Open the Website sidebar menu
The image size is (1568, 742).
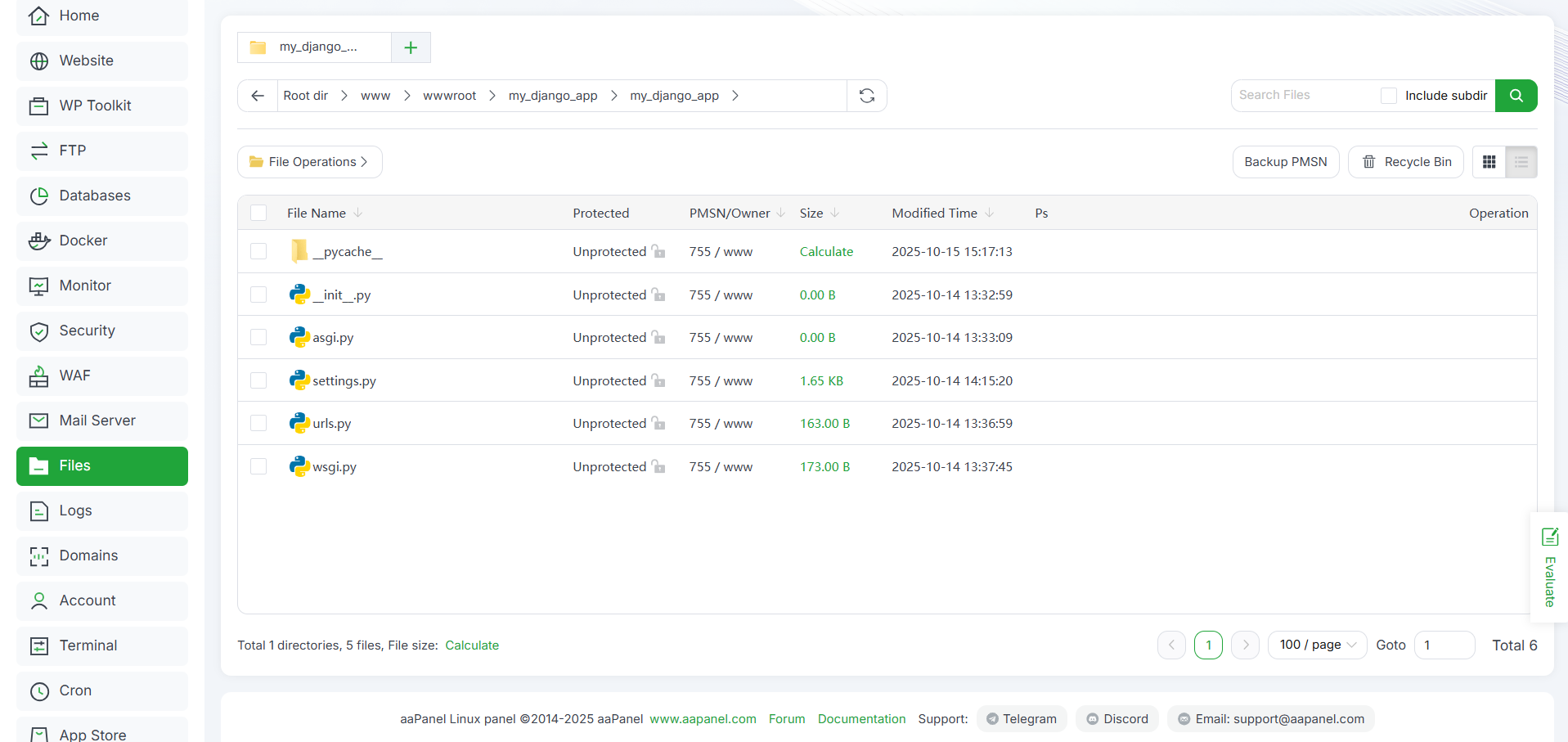102,61
